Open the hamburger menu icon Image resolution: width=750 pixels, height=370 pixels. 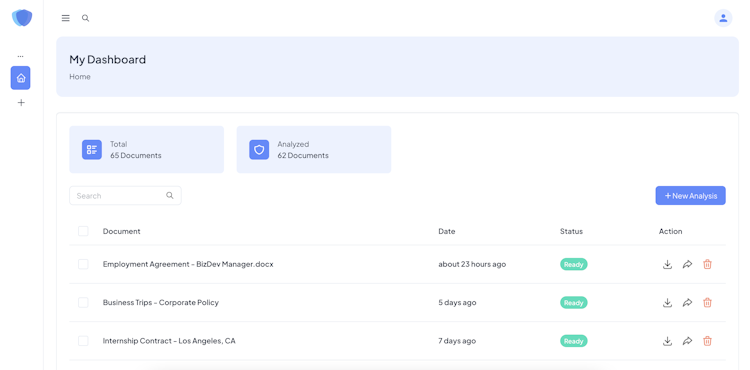(x=66, y=18)
